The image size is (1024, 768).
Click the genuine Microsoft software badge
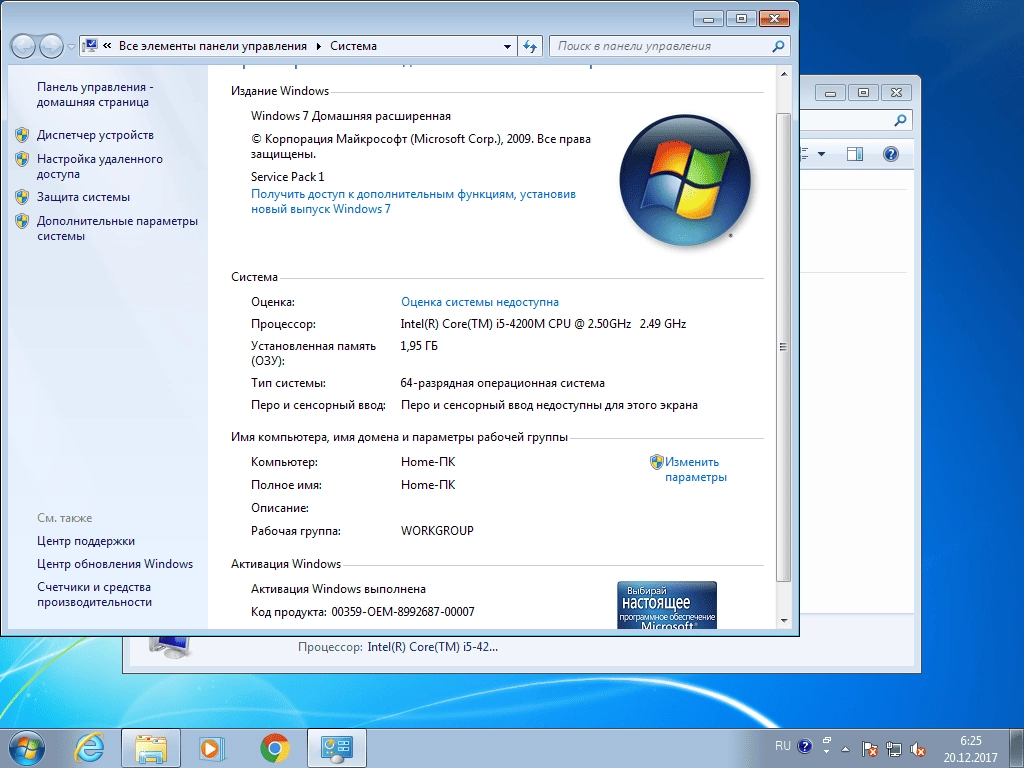coord(667,605)
